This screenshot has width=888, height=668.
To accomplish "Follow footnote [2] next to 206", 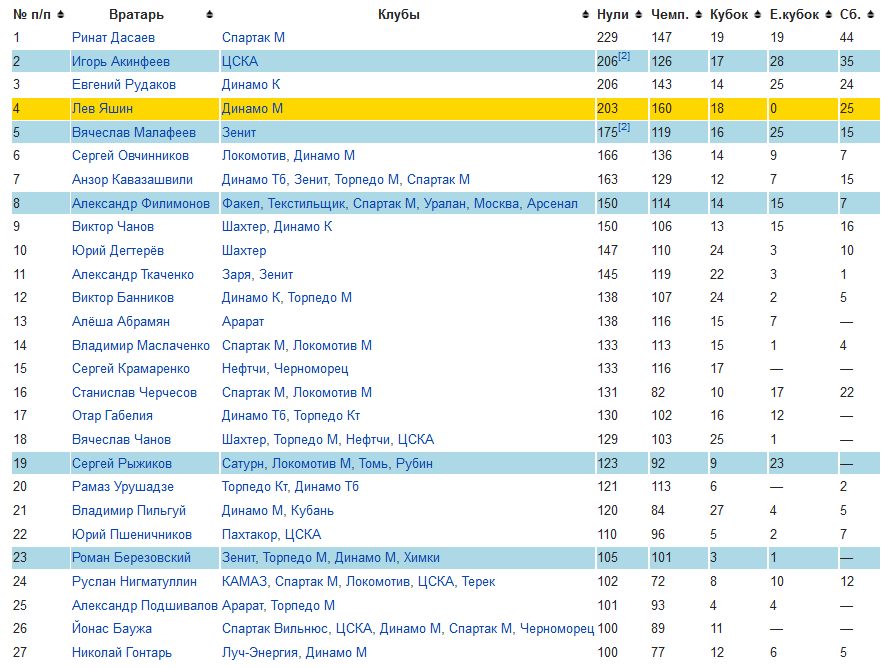I will tap(624, 57).
